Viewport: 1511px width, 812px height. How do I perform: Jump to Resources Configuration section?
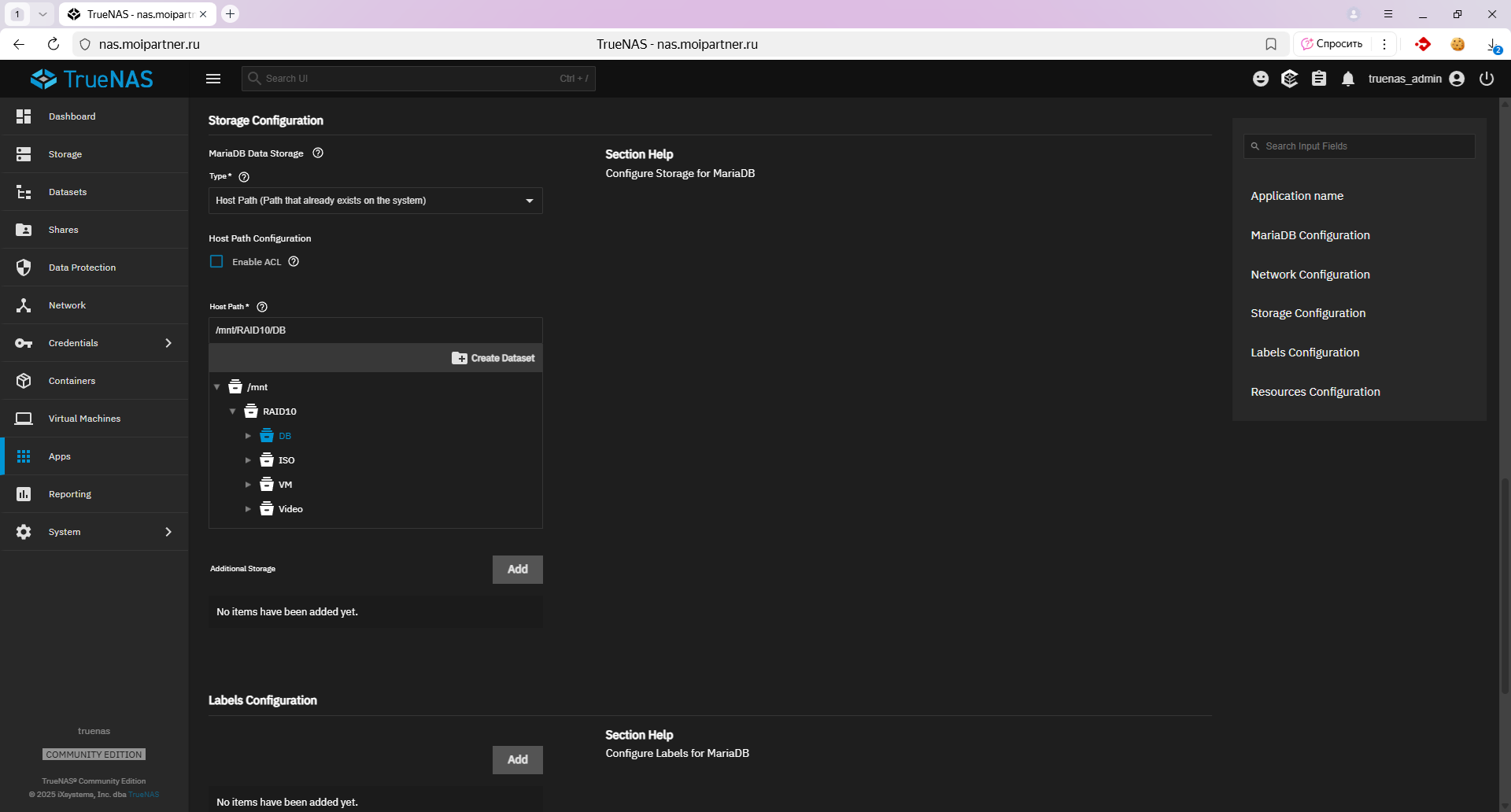(x=1315, y=392)
